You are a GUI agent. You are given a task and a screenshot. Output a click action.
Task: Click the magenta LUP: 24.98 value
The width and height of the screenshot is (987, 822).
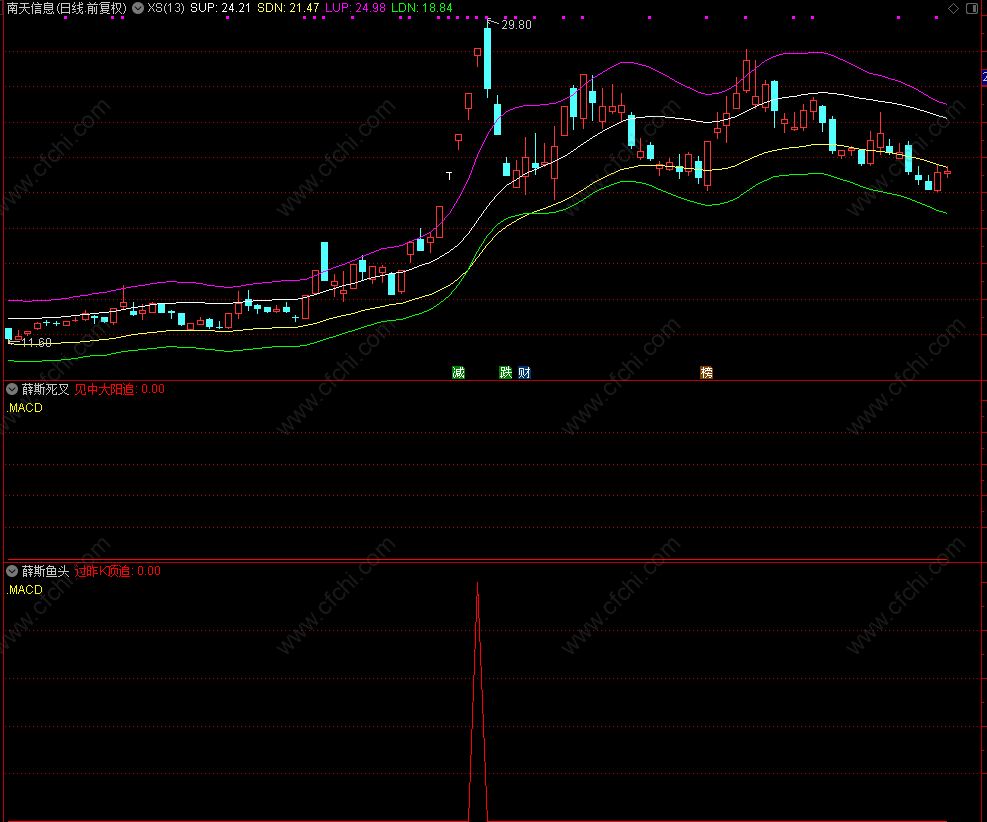tap(355, 8)
